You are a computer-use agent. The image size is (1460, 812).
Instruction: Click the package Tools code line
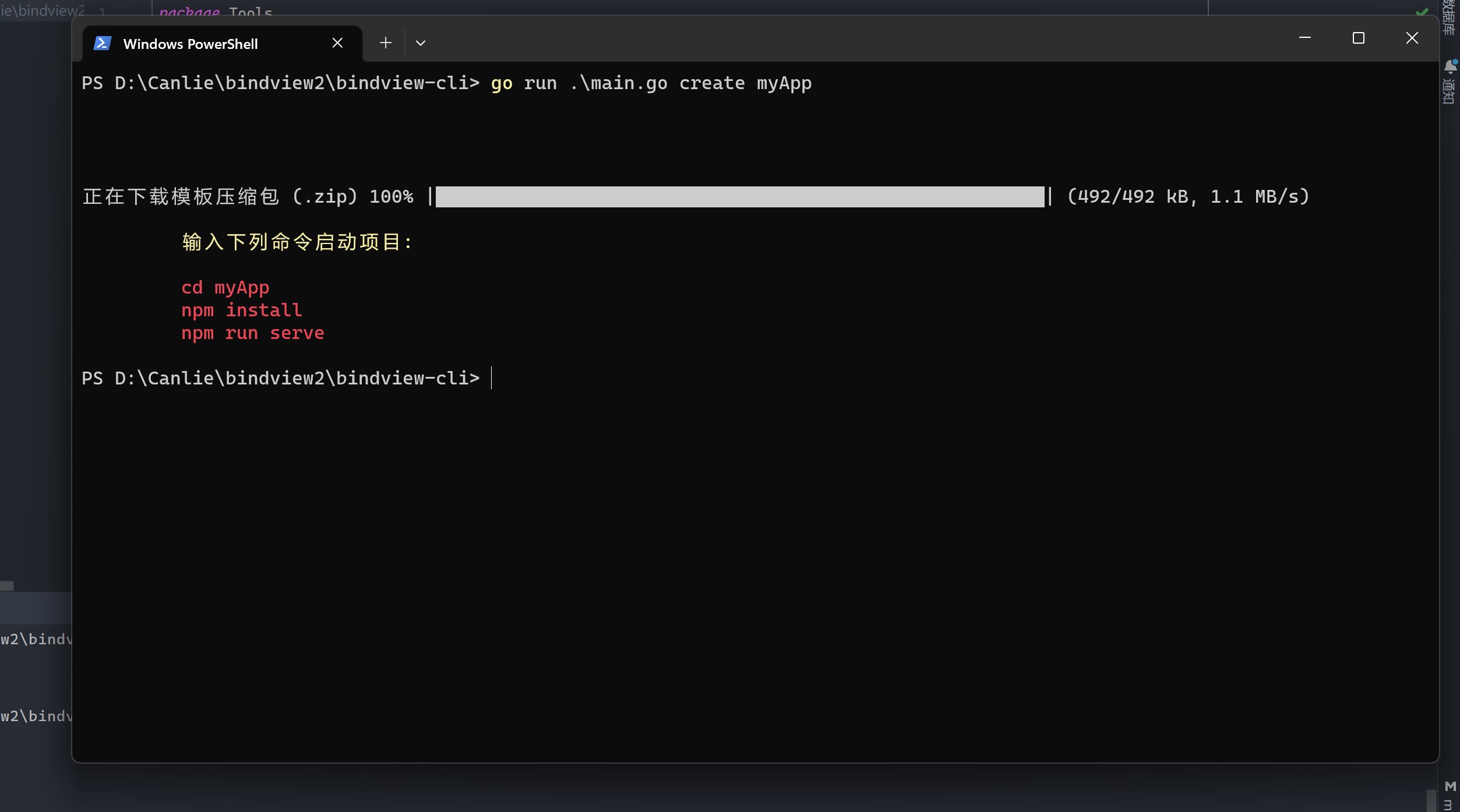[216, 12]
